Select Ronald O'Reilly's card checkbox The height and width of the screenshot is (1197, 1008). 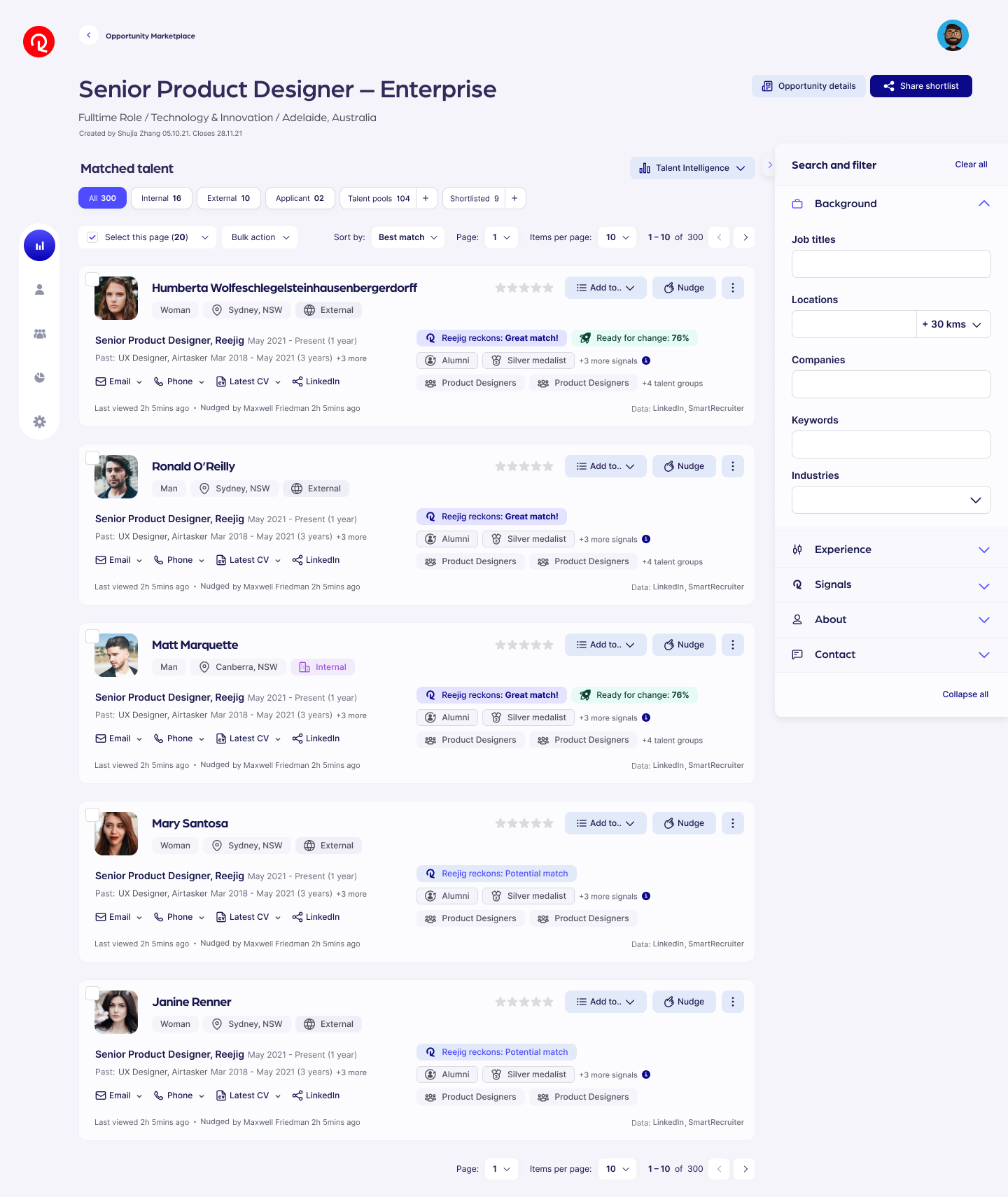(x=92, y=458)
